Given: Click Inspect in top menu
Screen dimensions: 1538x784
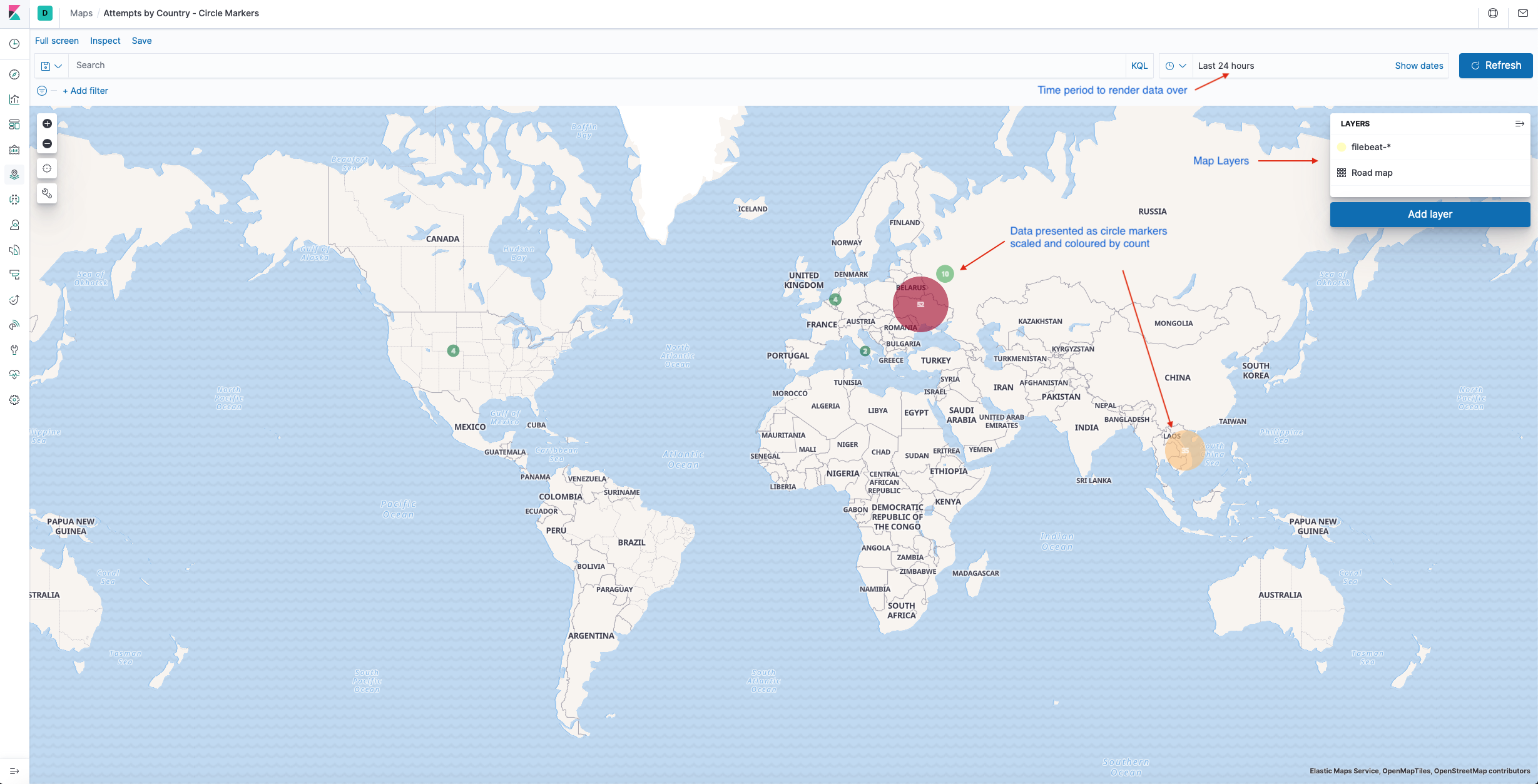Looking at the screenshot, I should point(105,41).
